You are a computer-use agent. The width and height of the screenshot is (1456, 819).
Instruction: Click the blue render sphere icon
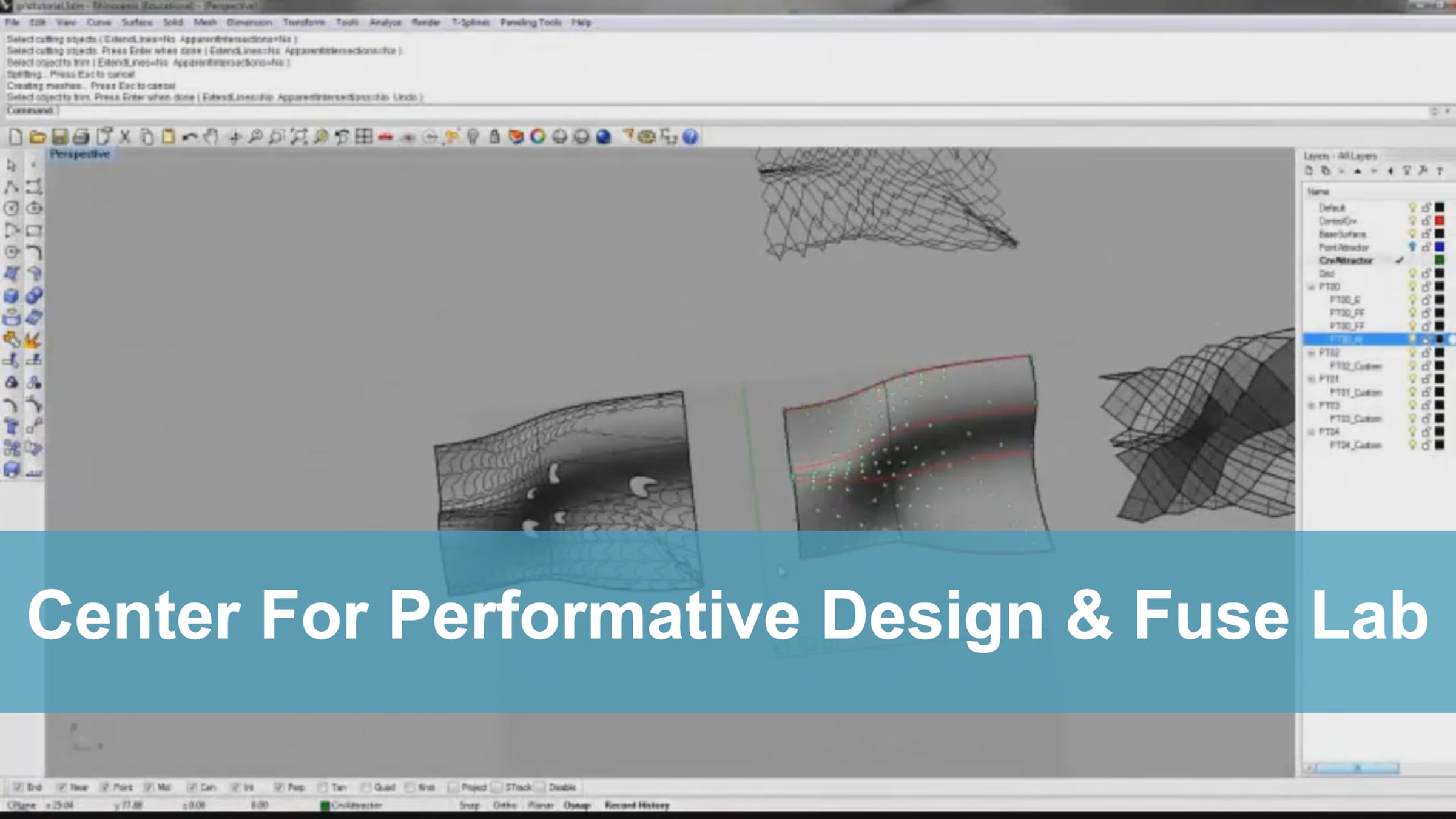603,136
